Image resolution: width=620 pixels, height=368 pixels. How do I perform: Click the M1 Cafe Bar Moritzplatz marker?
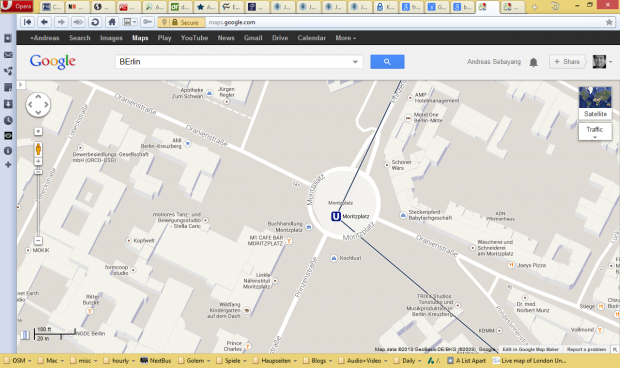[x=289, y=241]
